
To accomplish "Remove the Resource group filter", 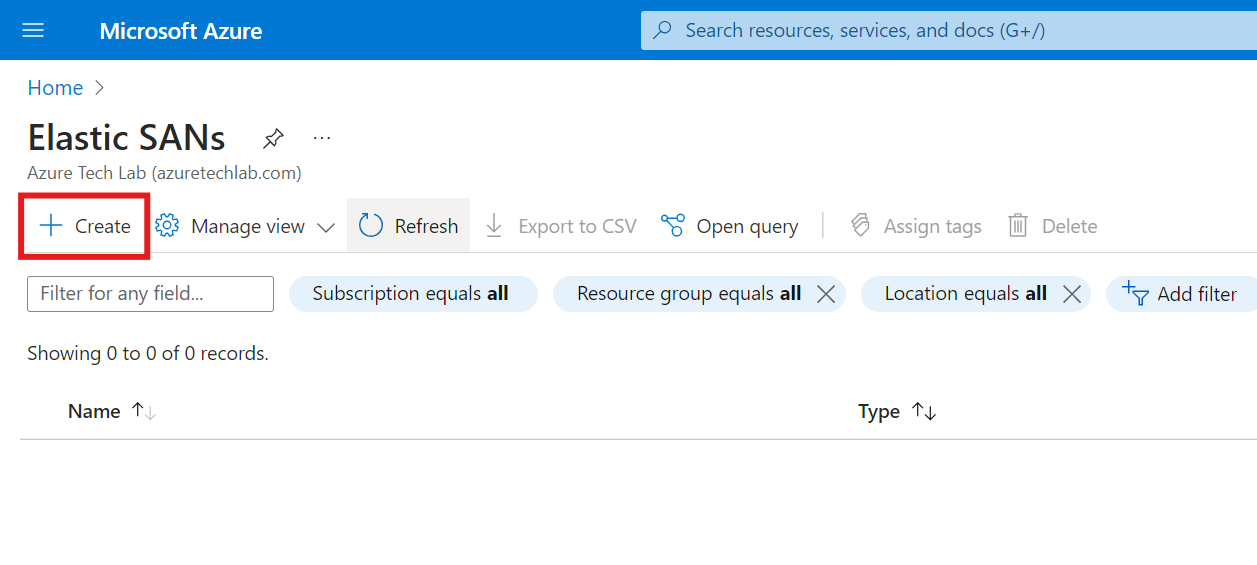I will click(826, 294).
